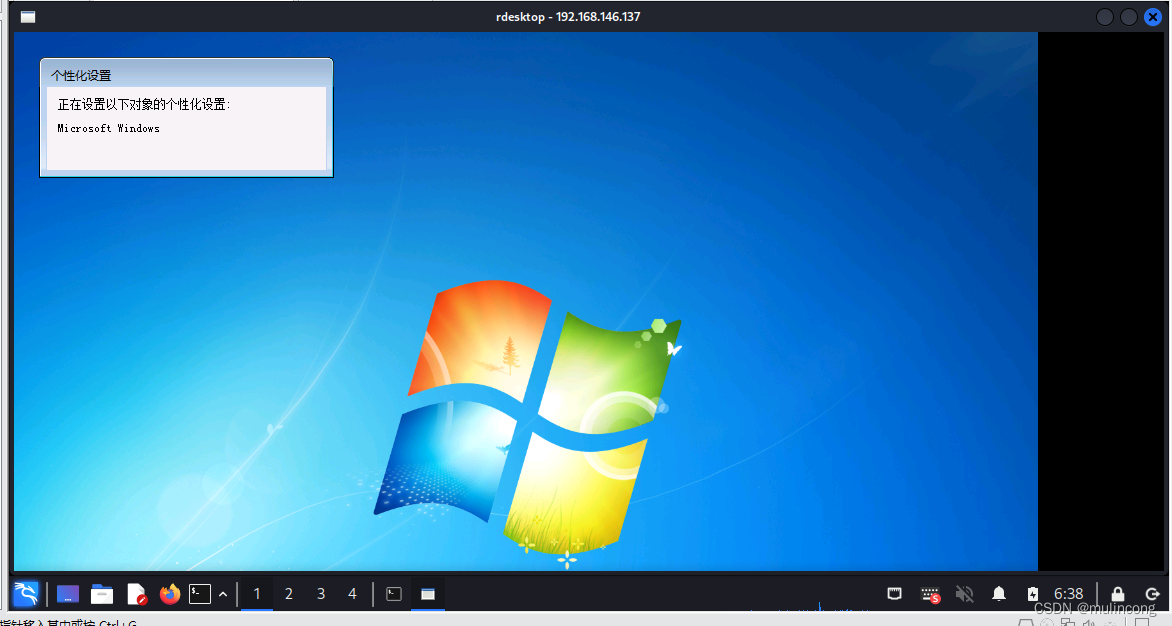Switch to workspace 3
Screen dimensions: 1172x626
pos(321,594)
